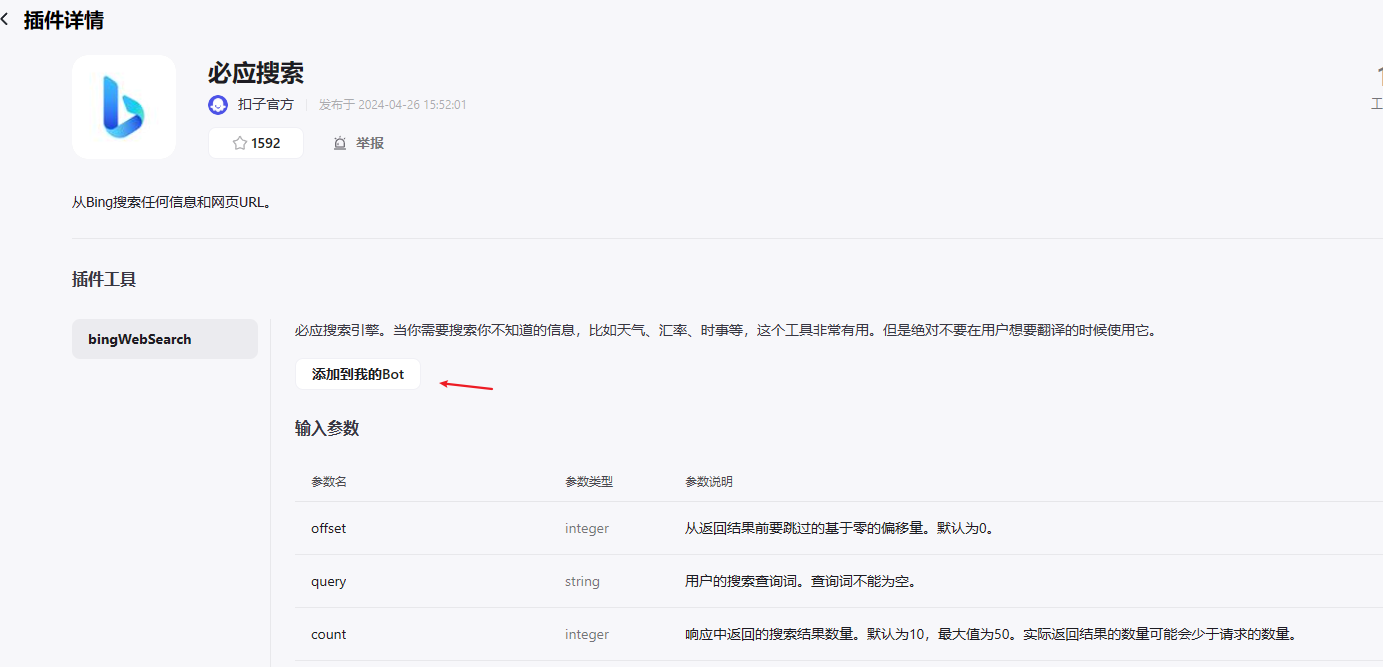Click the 必应搜索引擎 tool description paragraph

(726, 330)
